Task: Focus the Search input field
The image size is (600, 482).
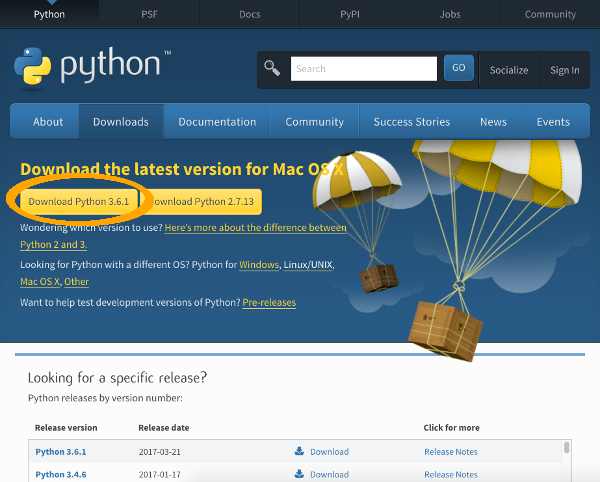Action: pos(364,69)
